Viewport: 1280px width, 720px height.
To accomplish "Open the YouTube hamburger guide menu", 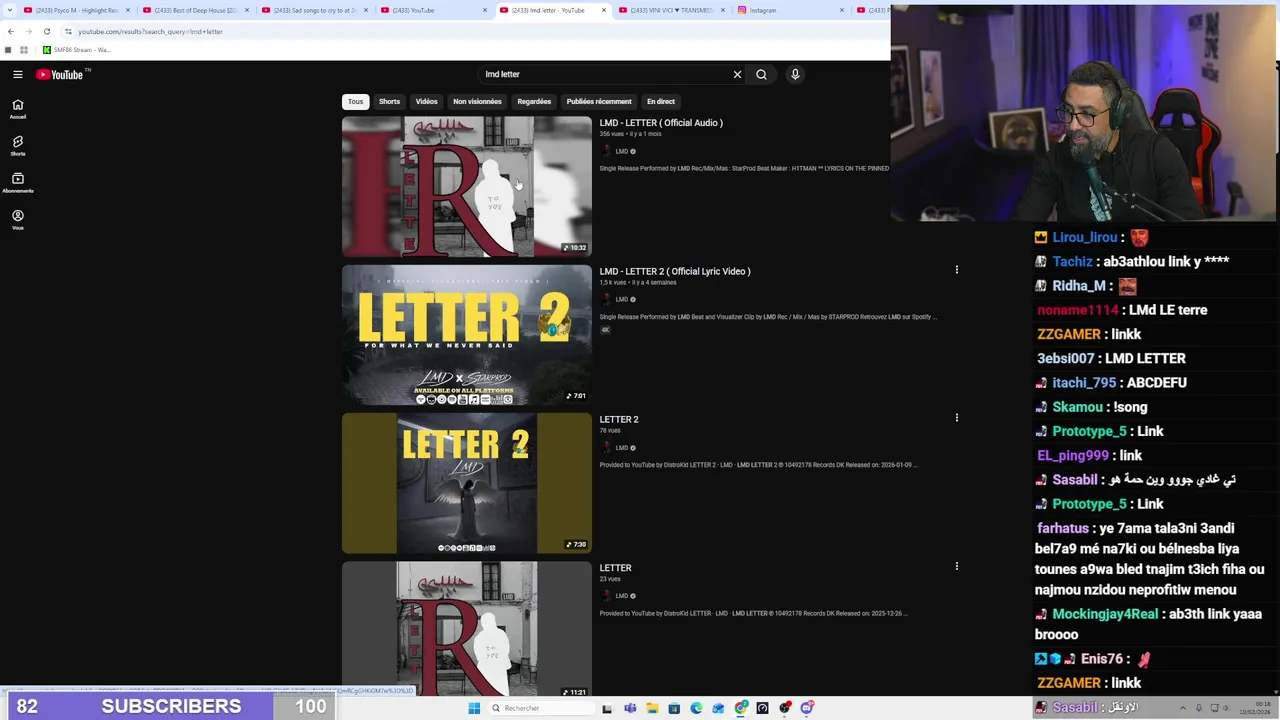I will coord(18,74).
